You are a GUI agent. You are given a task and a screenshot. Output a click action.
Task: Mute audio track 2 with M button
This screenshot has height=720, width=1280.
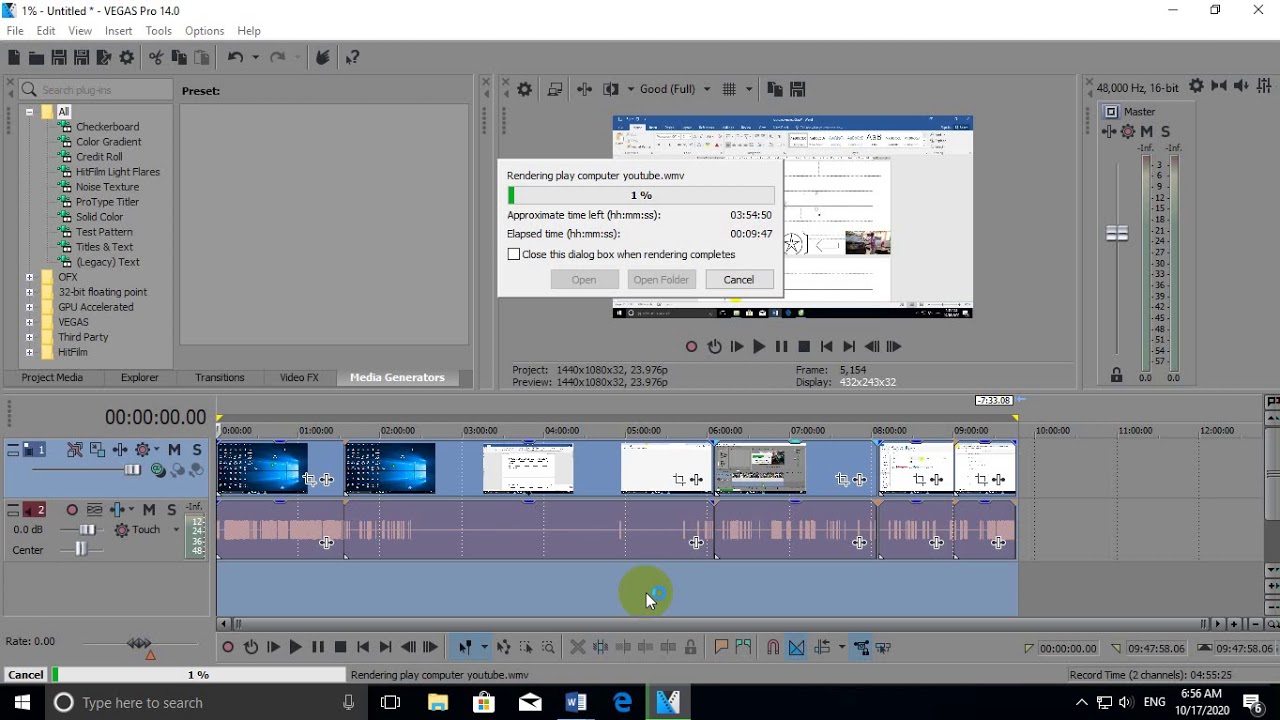(149, 510)
